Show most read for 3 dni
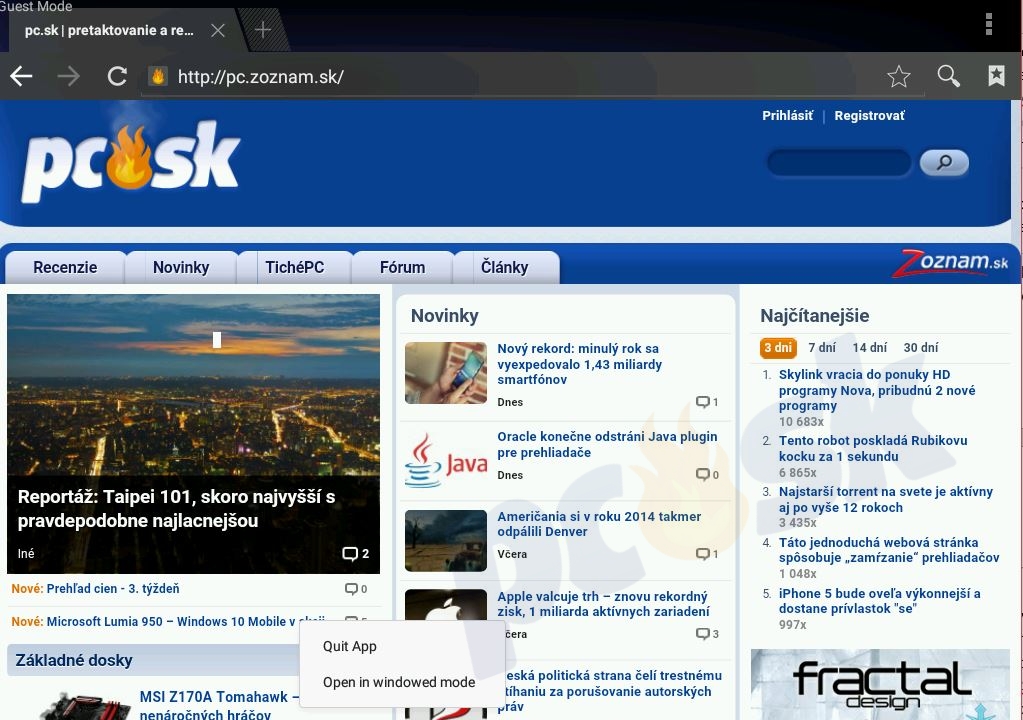Image resolution: width=1023 pixels, height=720 pixels. 778,348
